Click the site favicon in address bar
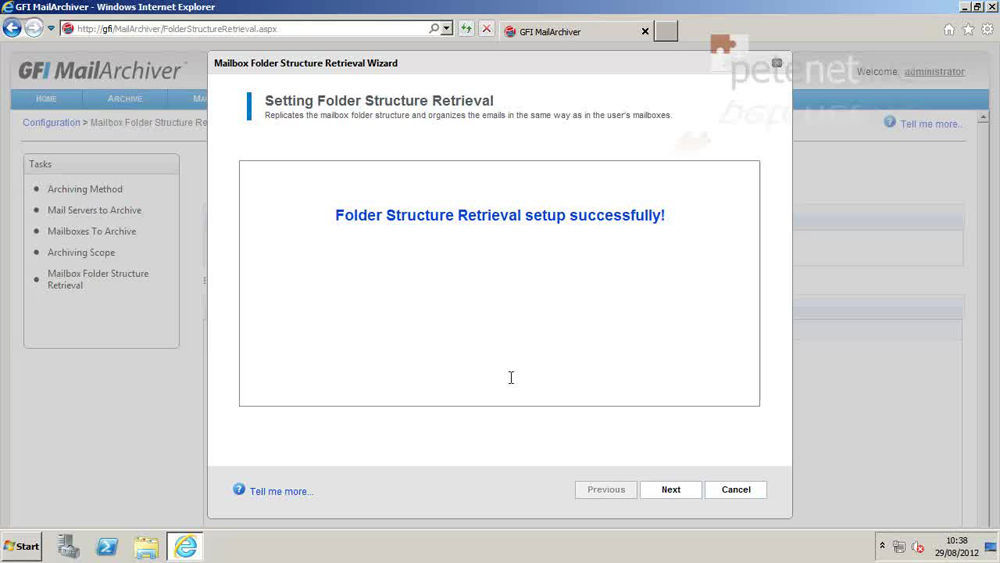 pyautogui.click(x=68, y=29)
